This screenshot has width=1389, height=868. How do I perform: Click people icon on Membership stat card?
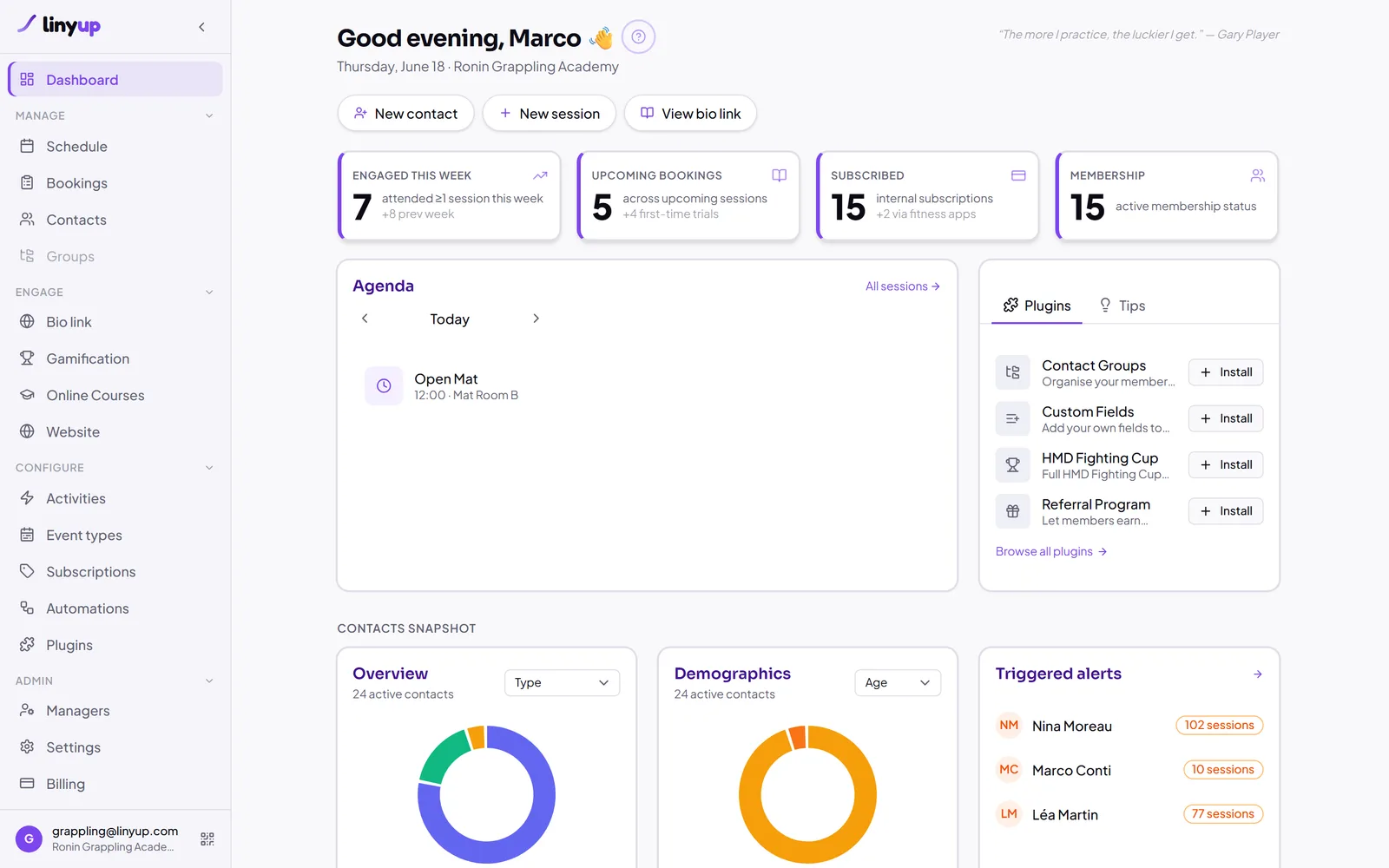(x=1258, y=175)
